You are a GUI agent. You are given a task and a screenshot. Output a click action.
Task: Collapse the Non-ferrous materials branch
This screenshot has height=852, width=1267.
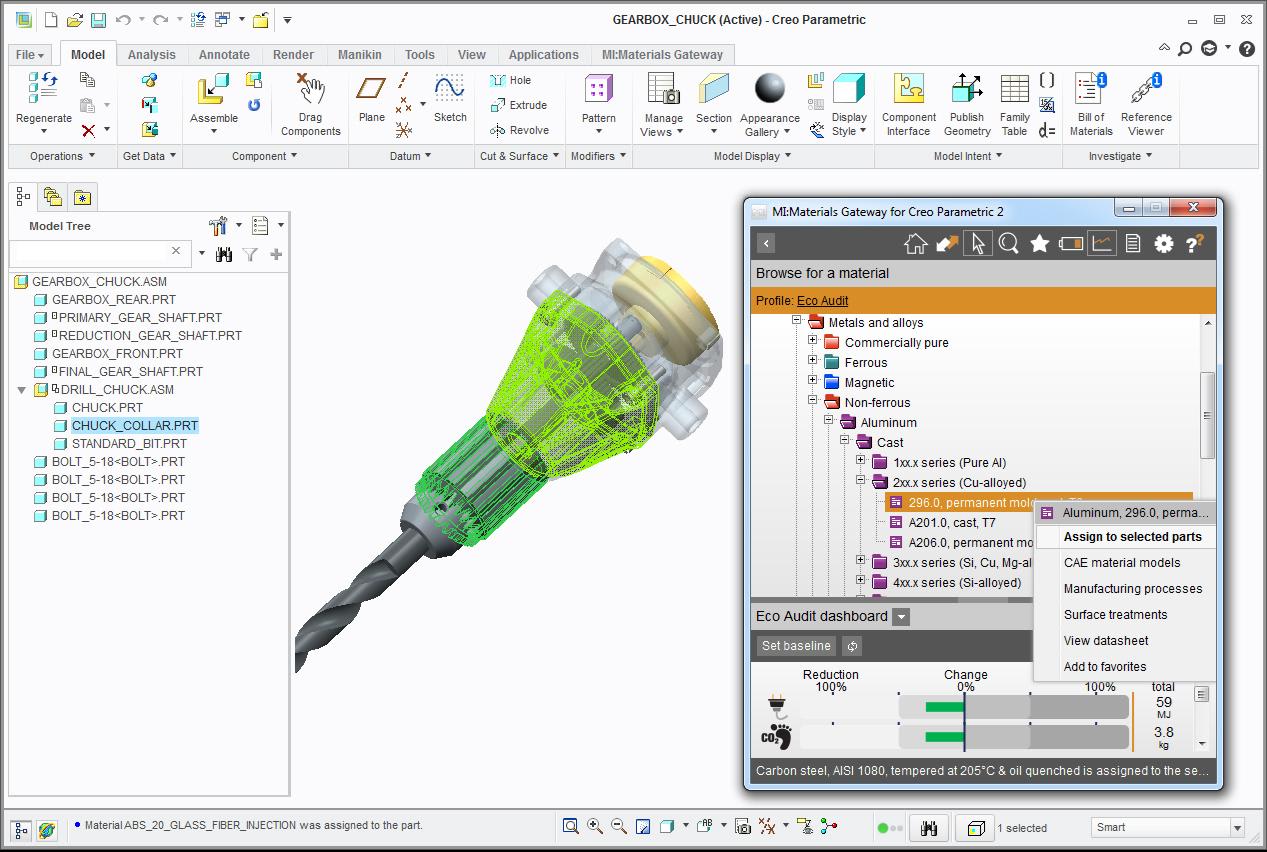pos(810,402)
